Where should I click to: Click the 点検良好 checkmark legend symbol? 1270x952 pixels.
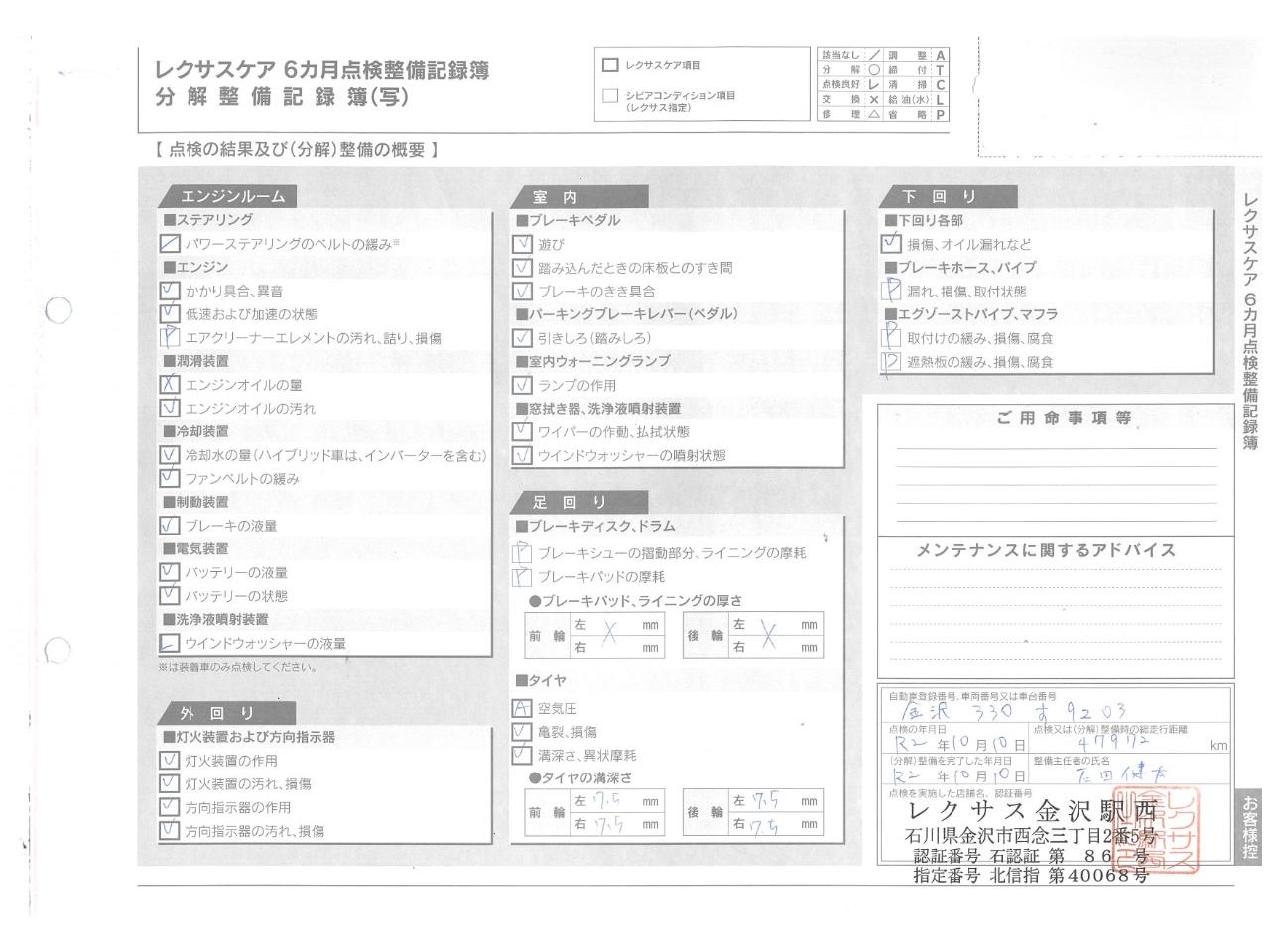[874, 85]
